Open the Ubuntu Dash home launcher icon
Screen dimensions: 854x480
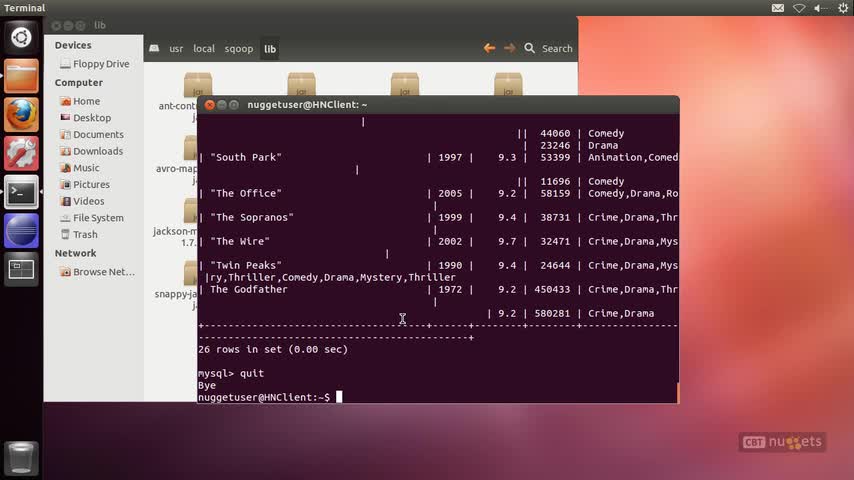click(21, 37)
